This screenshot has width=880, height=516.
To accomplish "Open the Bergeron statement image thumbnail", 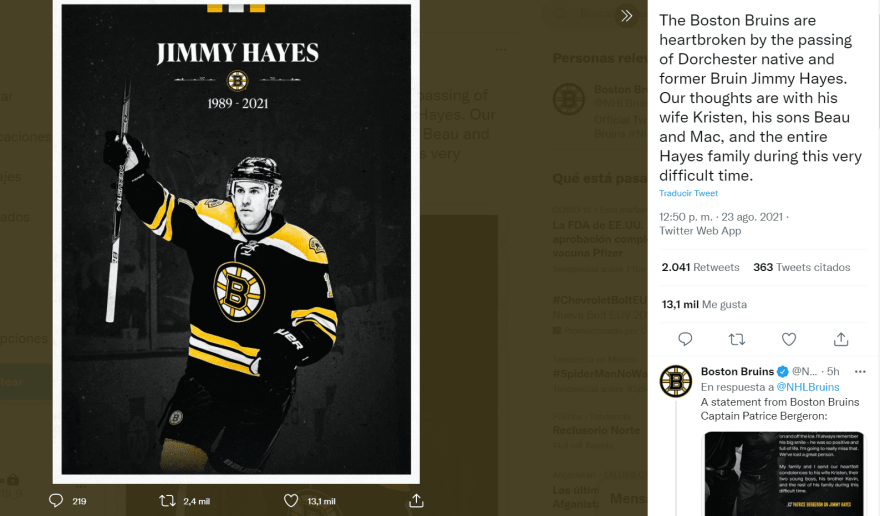I will tap(783, 472).
